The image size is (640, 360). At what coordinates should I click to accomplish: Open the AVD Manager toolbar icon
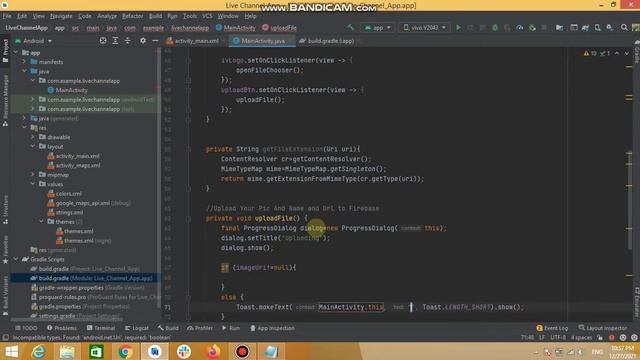click(597, 27)
